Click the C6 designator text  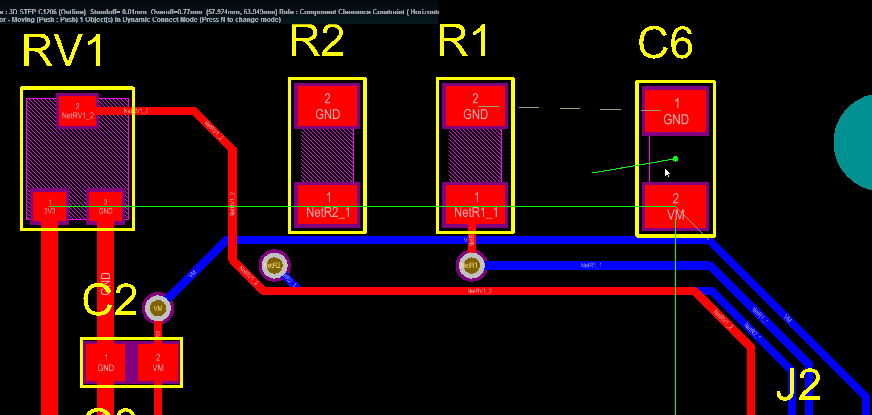pos(665,44)
